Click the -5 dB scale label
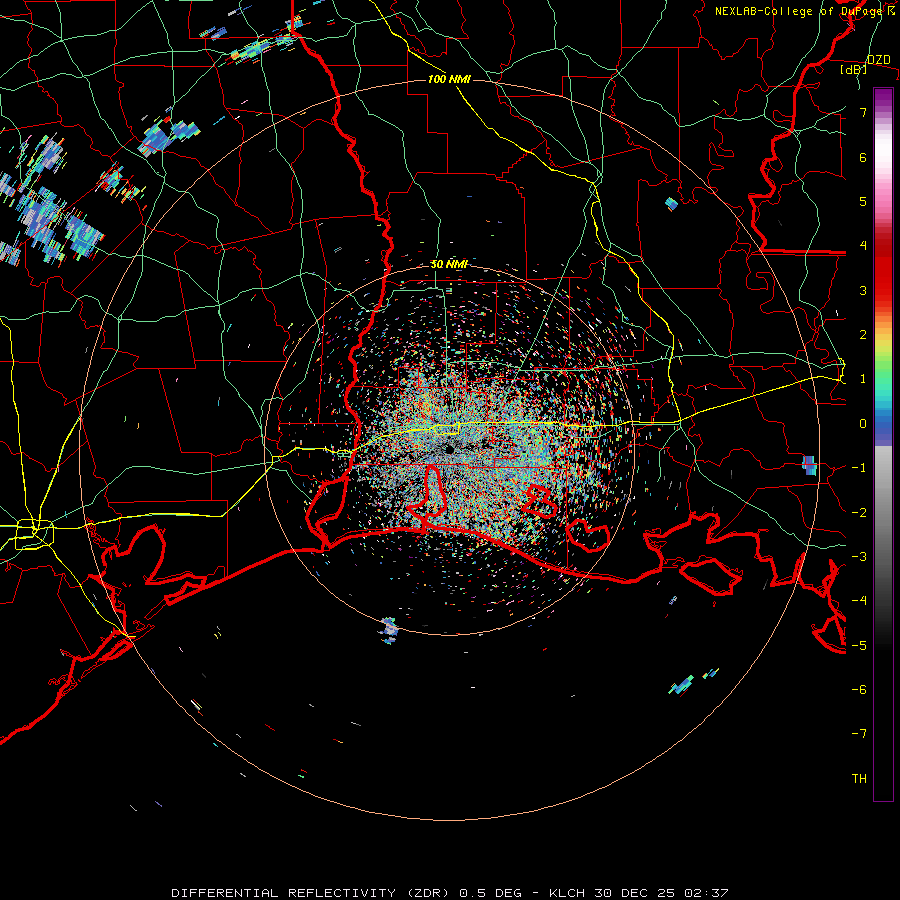The height and width of the screenshot is (900, 900). click(859, 646)
